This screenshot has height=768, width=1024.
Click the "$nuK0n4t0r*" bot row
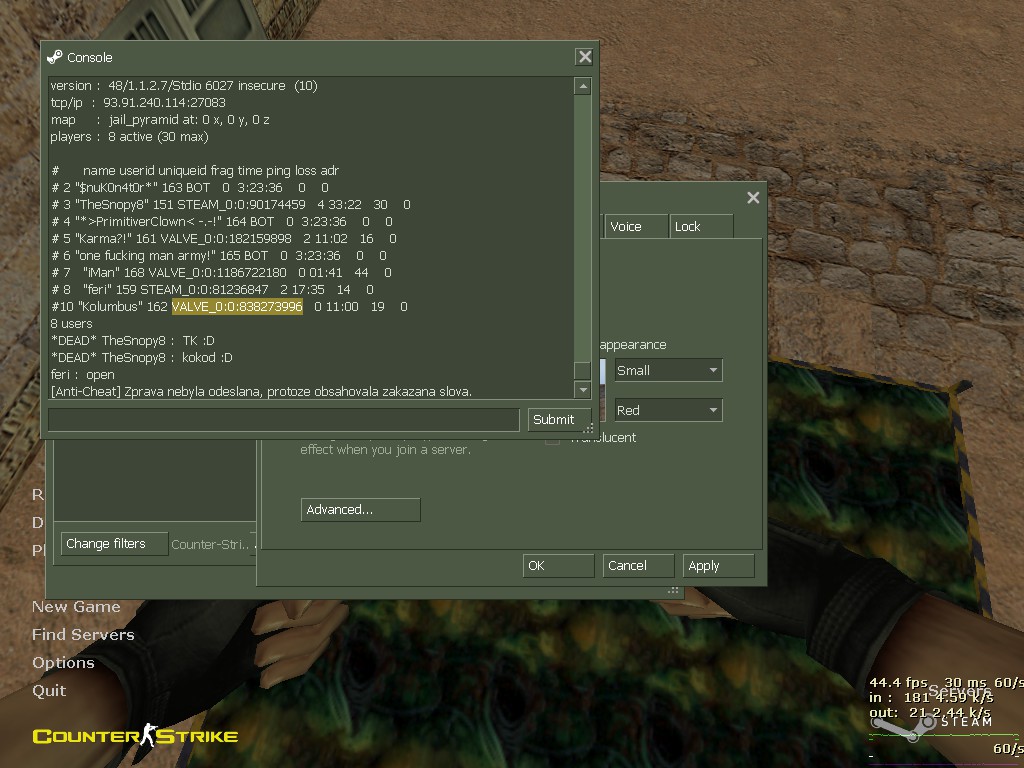pos(190,188)
